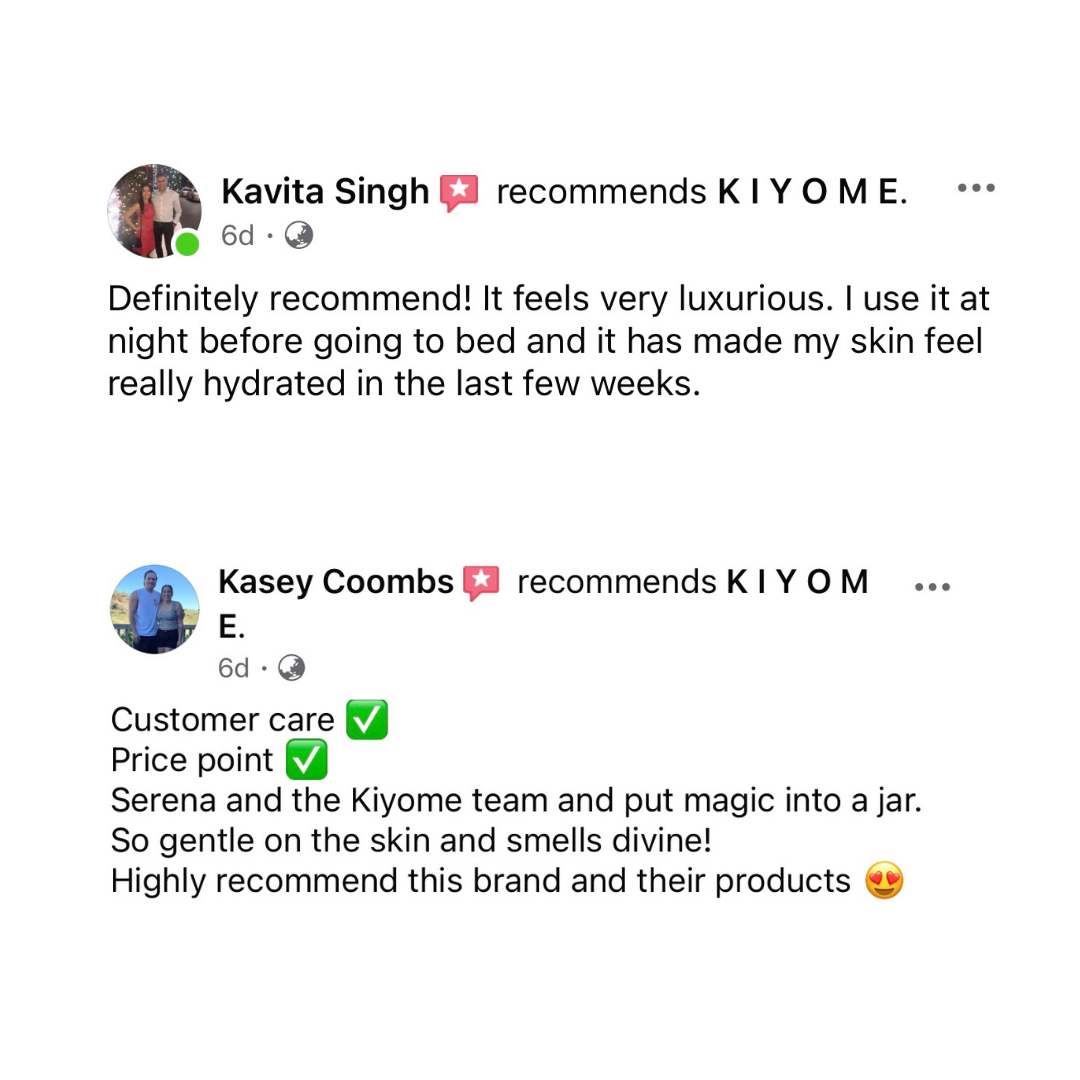This screenshot has width=1080, height=1080.
Task: Click public globe icon under Kavita Singh
Action: (x=299, y=236)
